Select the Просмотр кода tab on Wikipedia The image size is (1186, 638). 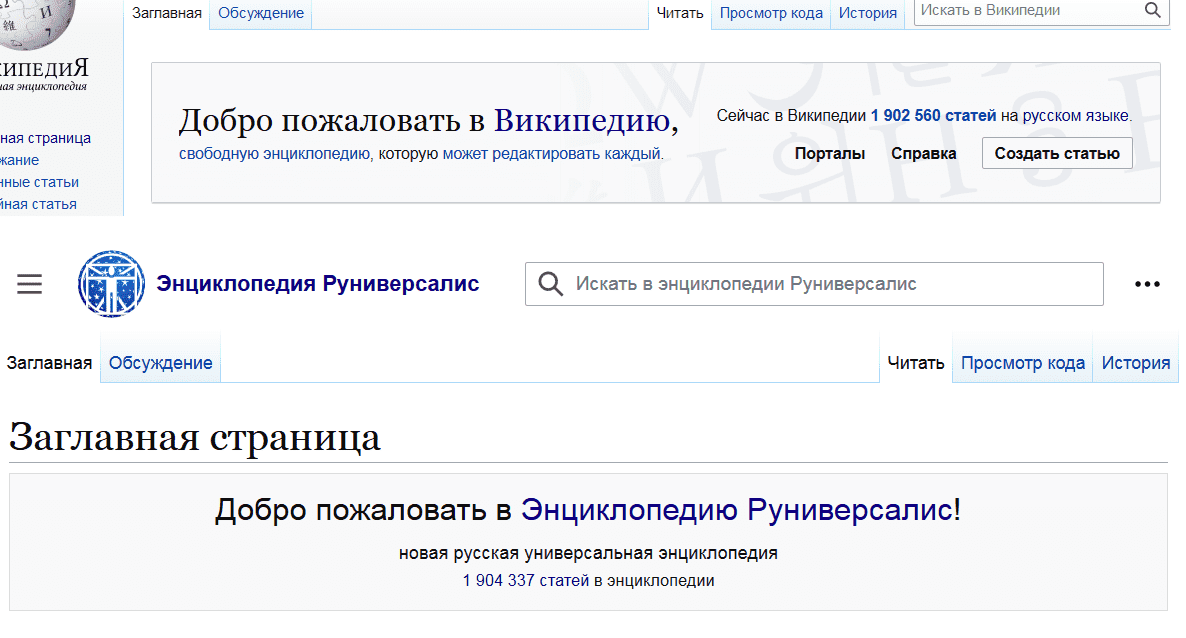(770, 13)
